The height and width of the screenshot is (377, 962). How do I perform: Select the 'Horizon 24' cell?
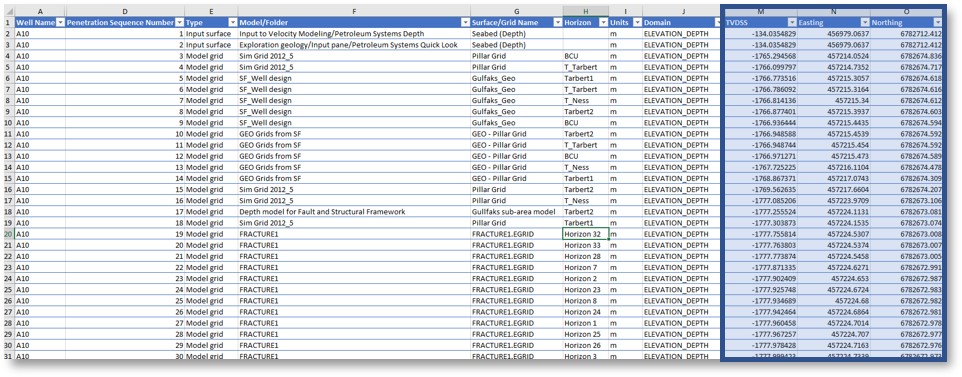[585, 312]
